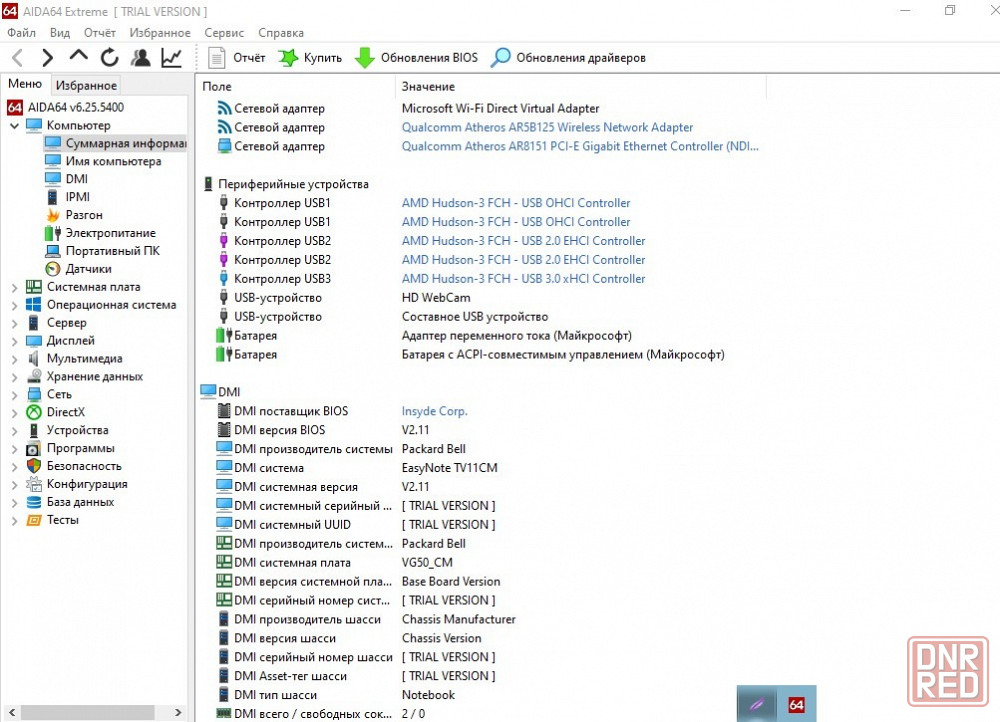The height and width of the screenshot is (722, 1000).
Task: Open Обновления драйверов search button
Action: 568,58
